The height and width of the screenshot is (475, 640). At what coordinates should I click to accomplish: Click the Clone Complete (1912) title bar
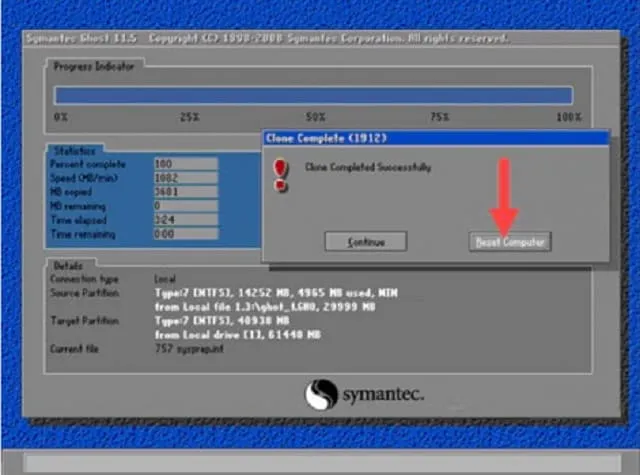pos(436,138)
